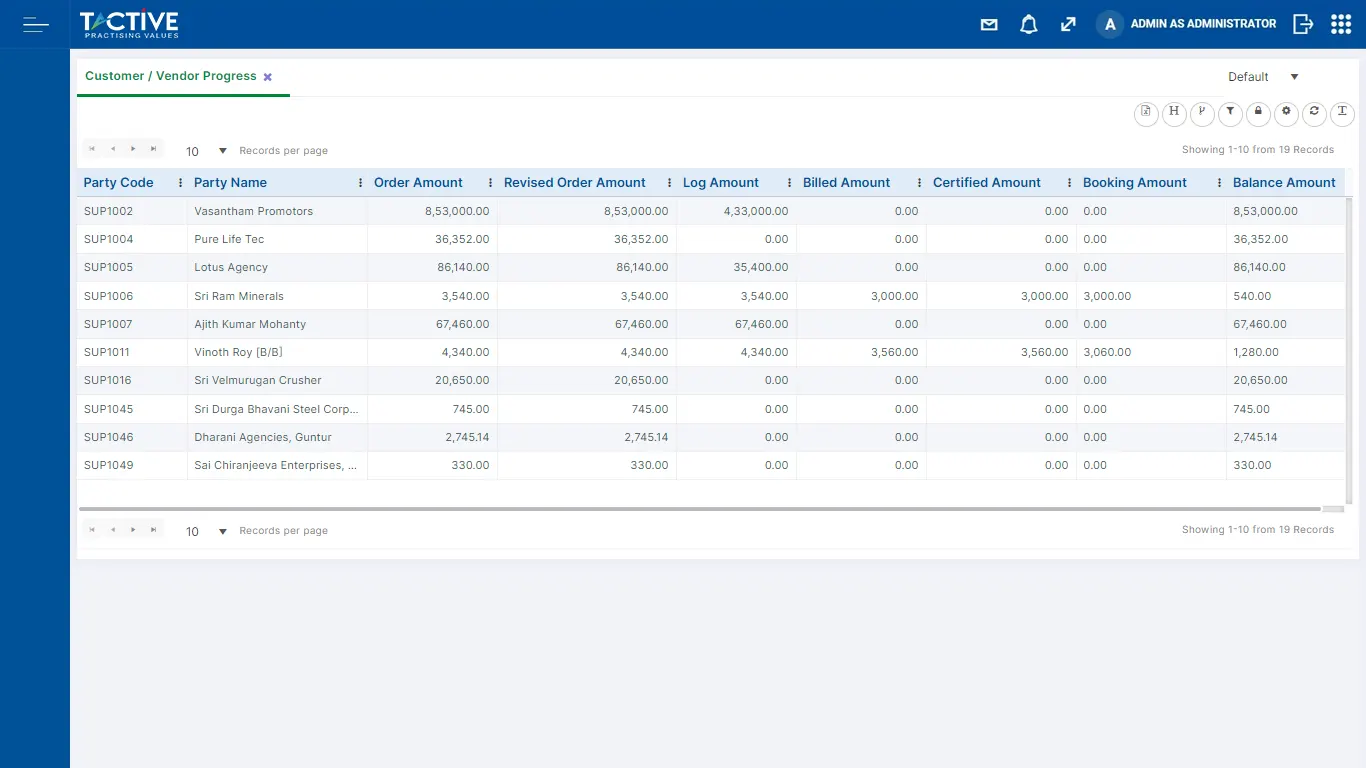Go to next page in top pager
The image size is (1366, 768).
point(133,149)
